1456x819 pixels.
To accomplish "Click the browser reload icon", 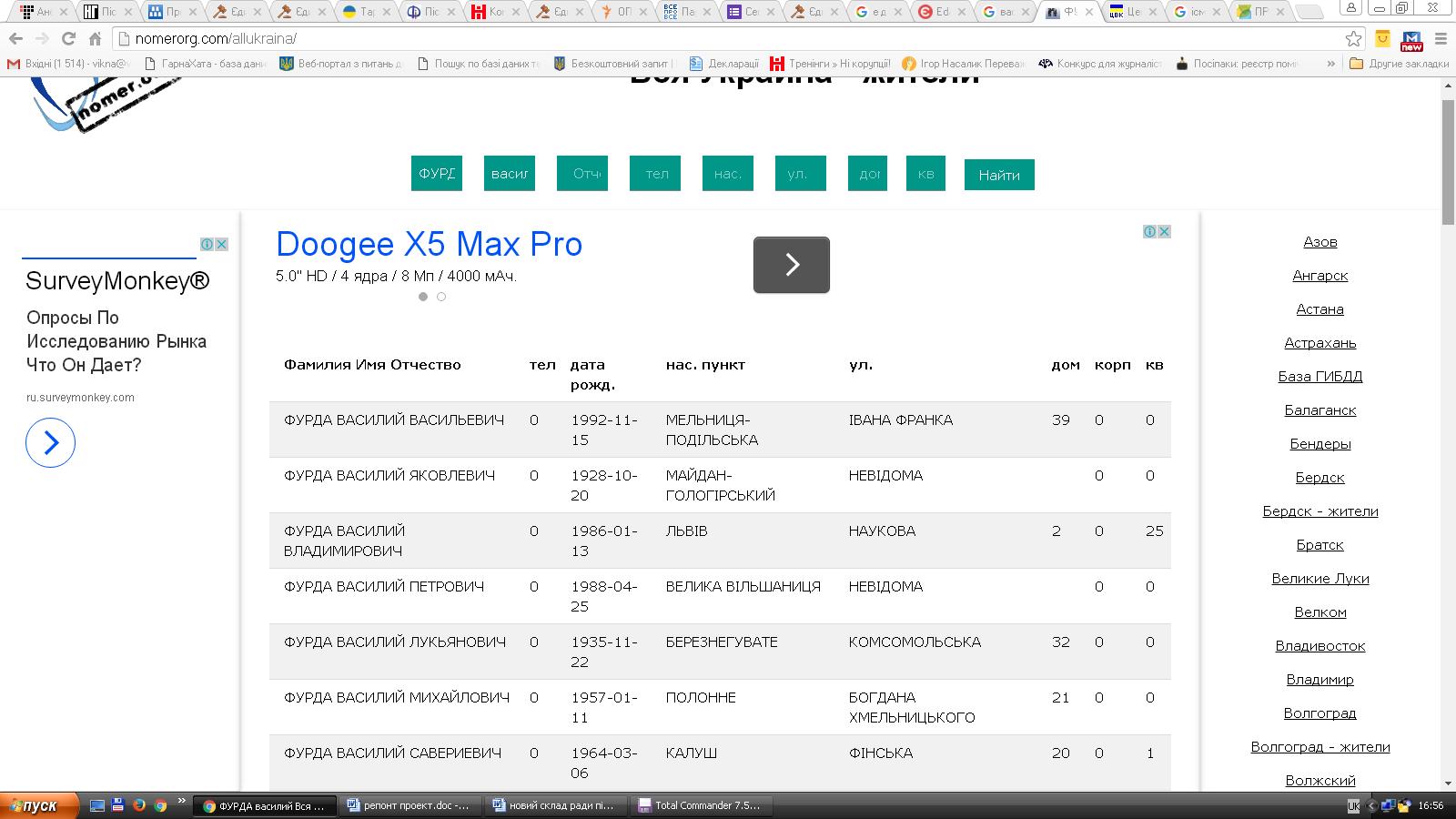I will point(68,39).
